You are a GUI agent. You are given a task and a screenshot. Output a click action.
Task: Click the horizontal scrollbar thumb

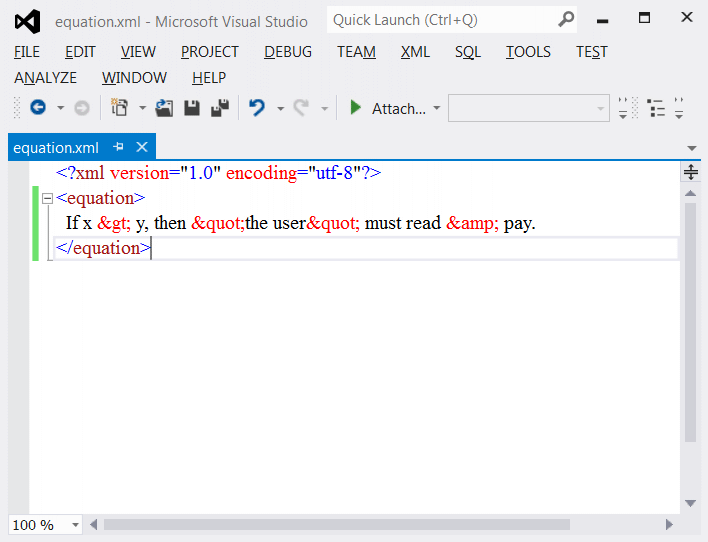pos(337,524)
